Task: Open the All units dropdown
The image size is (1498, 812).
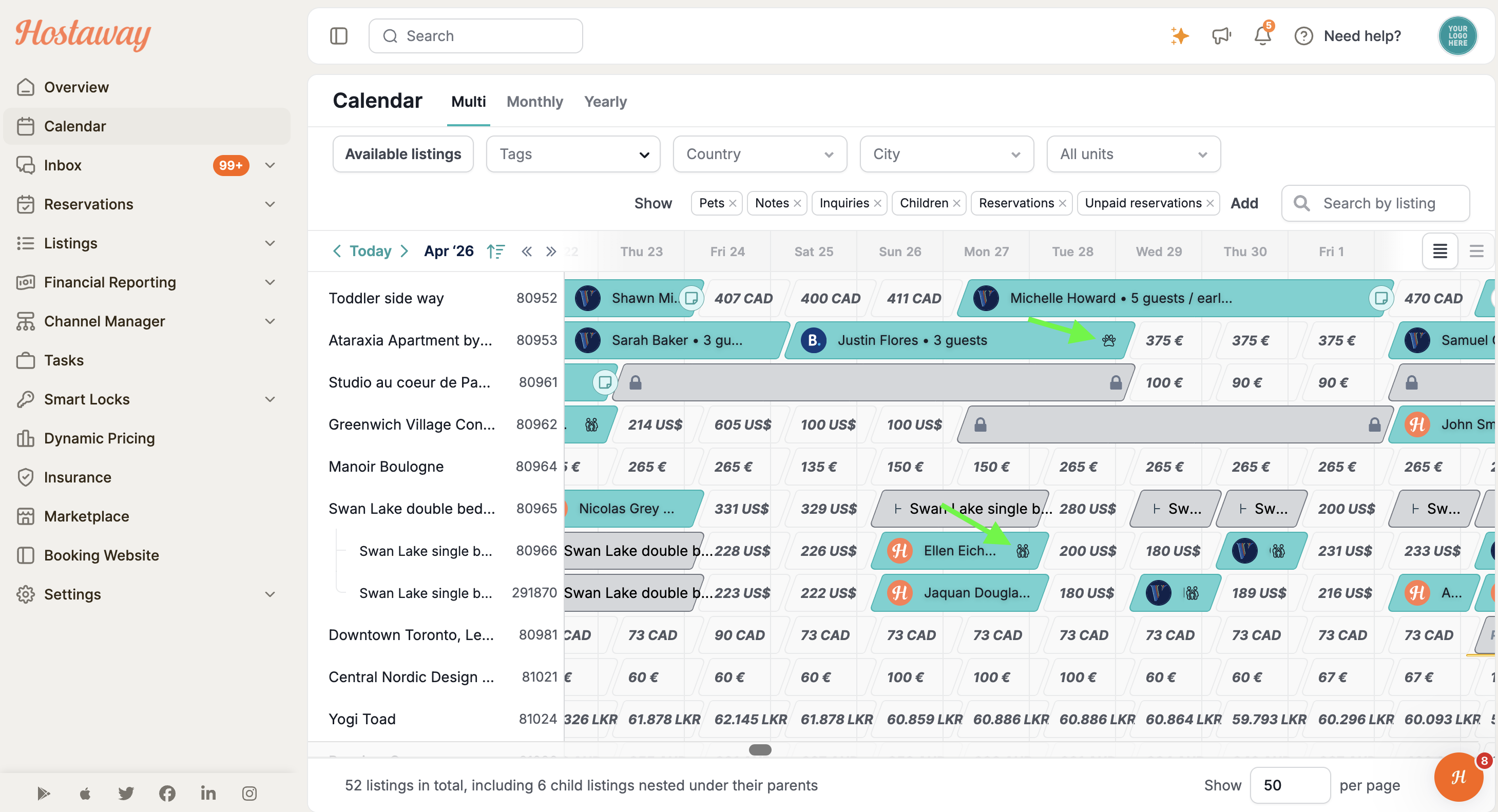Action: tap(1133, 154)
